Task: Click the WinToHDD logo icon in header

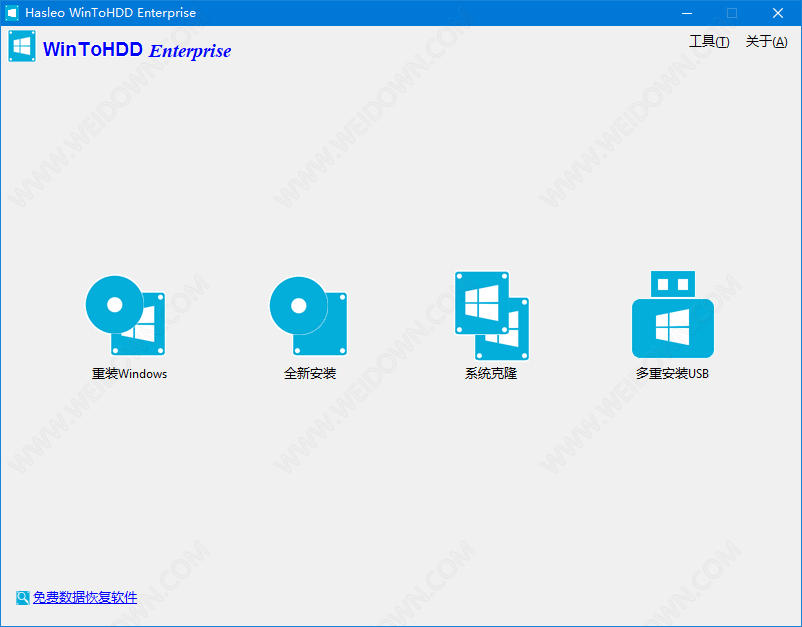Action: coord(22,46)
